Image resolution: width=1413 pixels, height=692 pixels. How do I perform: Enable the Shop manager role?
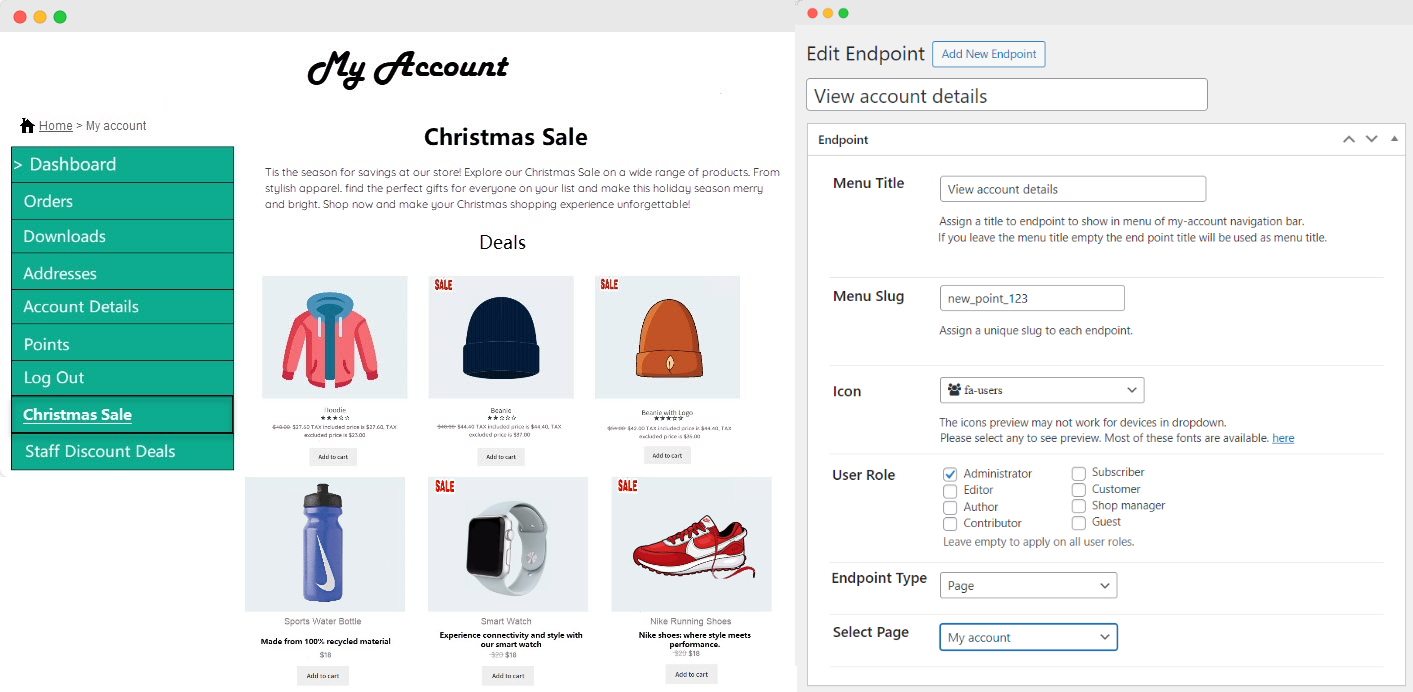tap(1078, 506)
